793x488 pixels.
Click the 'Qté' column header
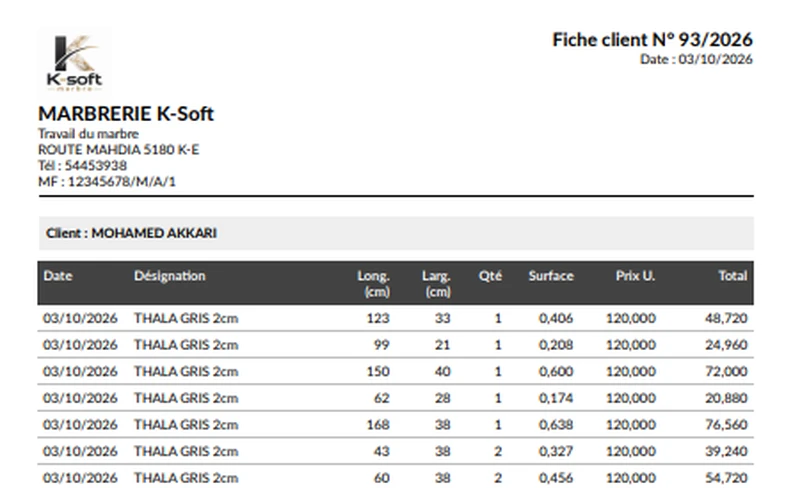click(490, 276)
